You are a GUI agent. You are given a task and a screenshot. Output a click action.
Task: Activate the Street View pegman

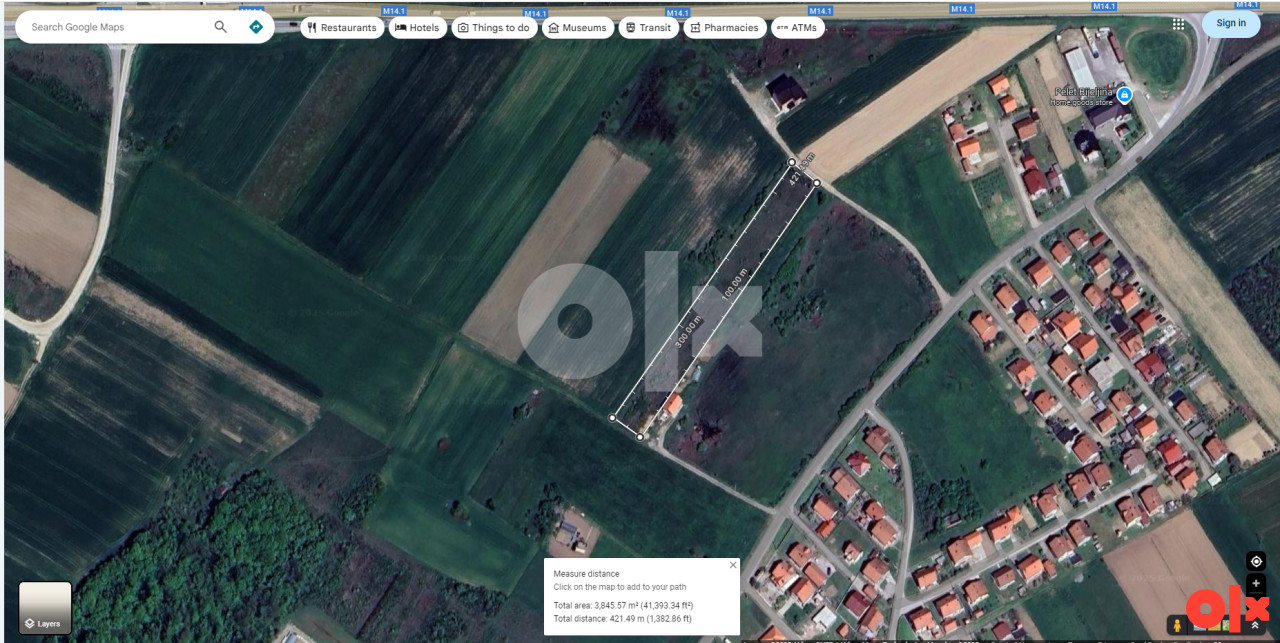(1177, 626)
